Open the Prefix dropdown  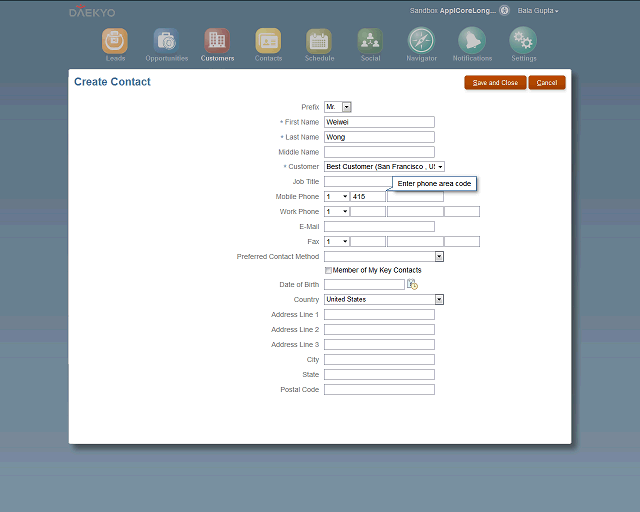point(347,107)
